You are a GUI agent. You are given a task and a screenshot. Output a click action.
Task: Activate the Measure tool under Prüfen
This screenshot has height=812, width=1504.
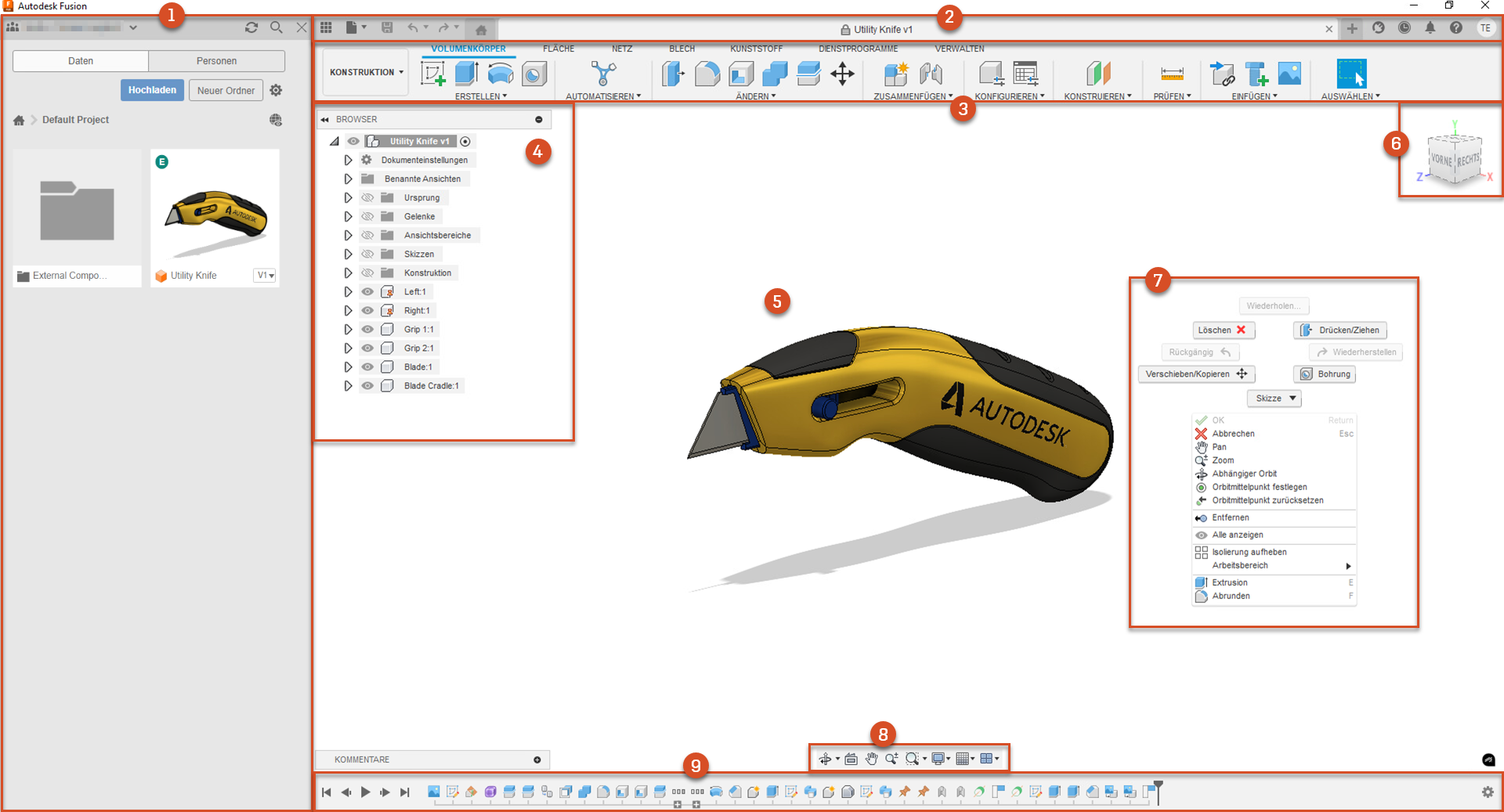(1173, 74)
